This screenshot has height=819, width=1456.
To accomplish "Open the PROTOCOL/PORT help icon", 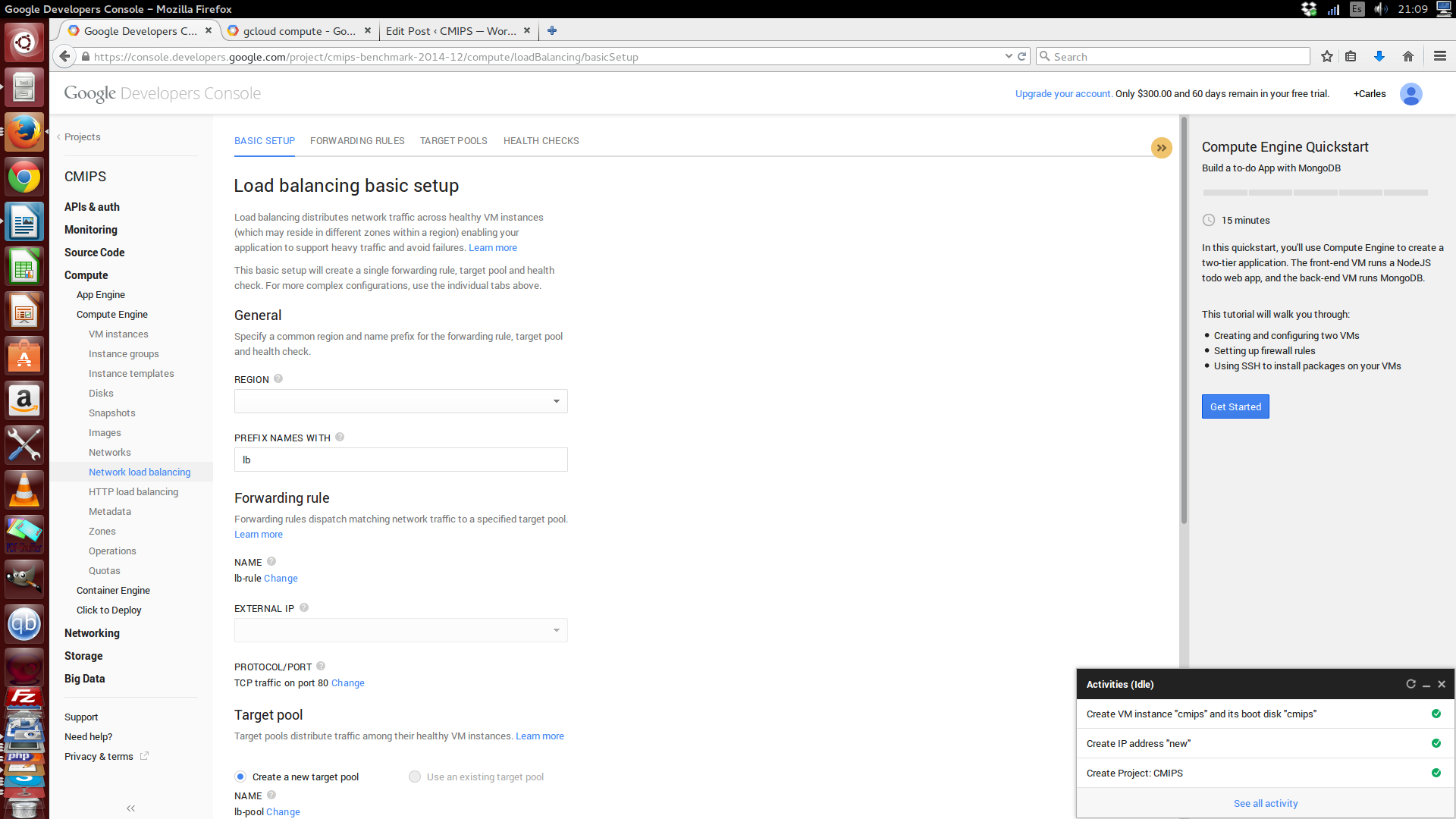I will point(321,667).
